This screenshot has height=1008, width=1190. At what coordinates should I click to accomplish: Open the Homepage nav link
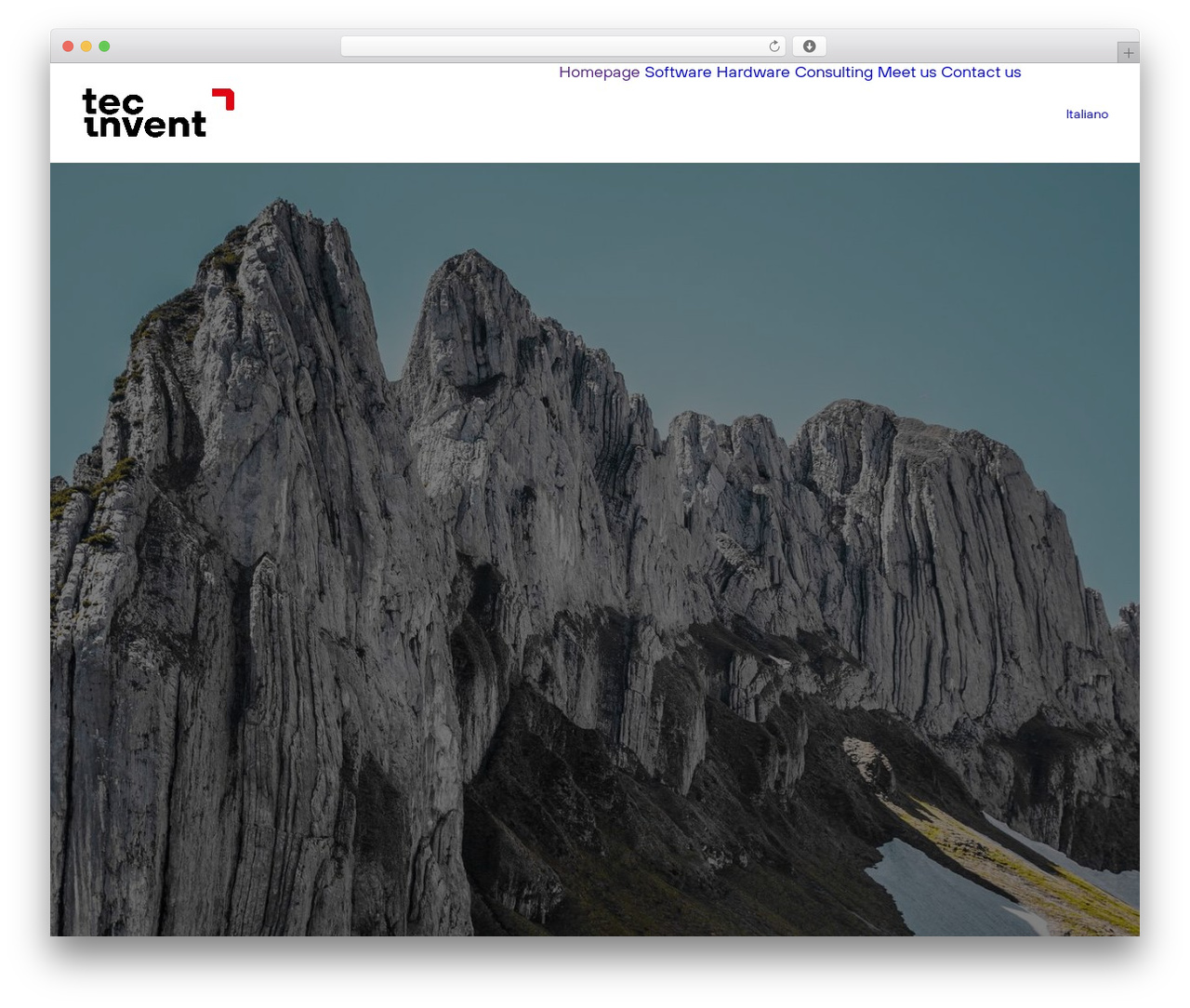pos(599,73)
